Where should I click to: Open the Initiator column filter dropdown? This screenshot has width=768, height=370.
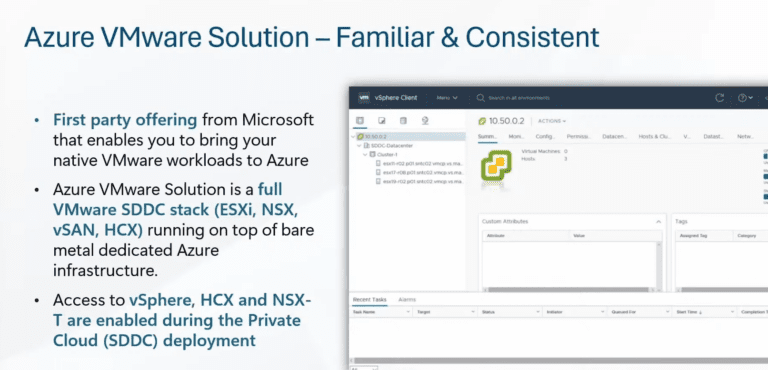(602, 312)
